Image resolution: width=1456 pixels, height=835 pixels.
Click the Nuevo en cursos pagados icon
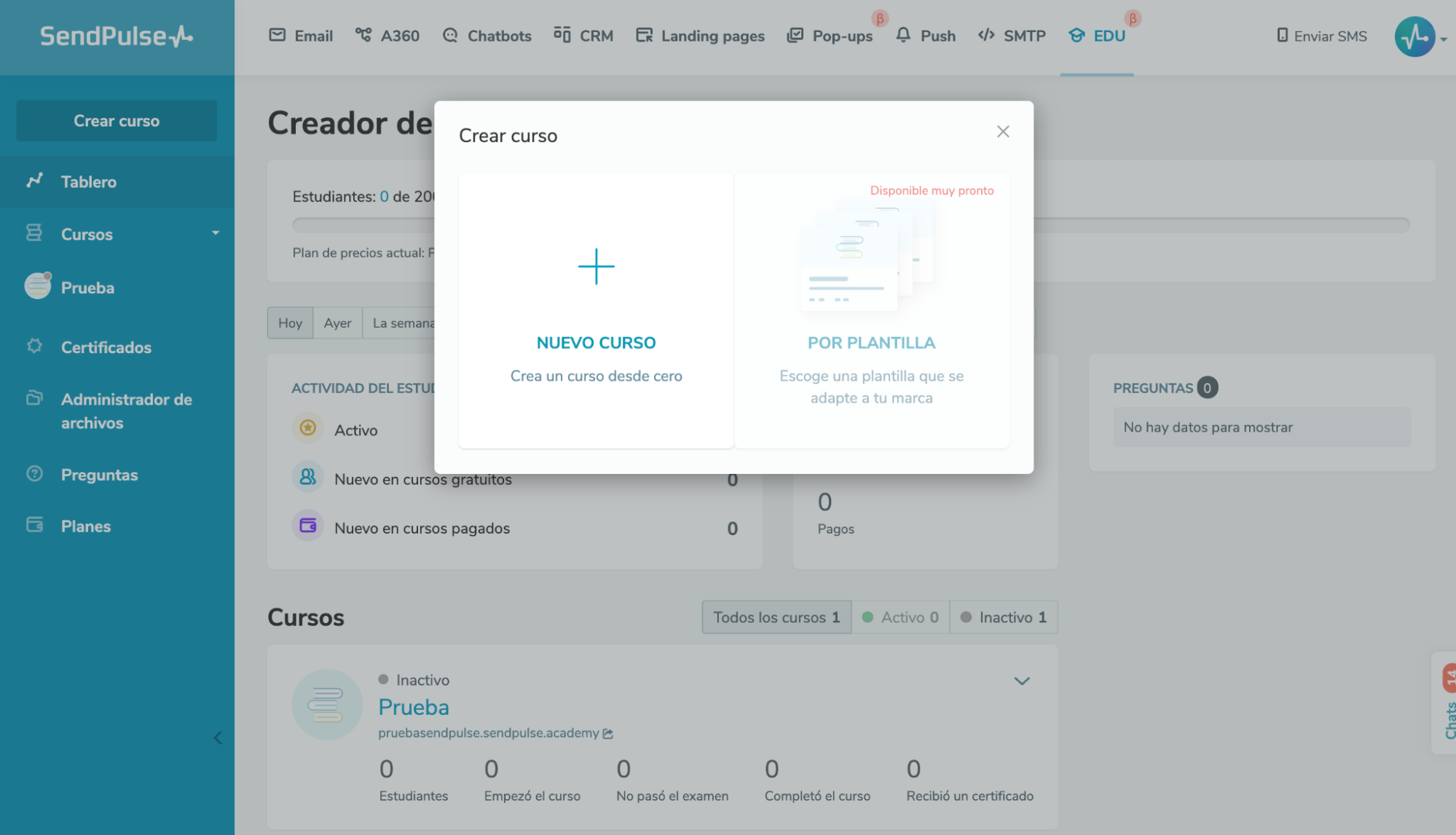(x=308, y=526)
